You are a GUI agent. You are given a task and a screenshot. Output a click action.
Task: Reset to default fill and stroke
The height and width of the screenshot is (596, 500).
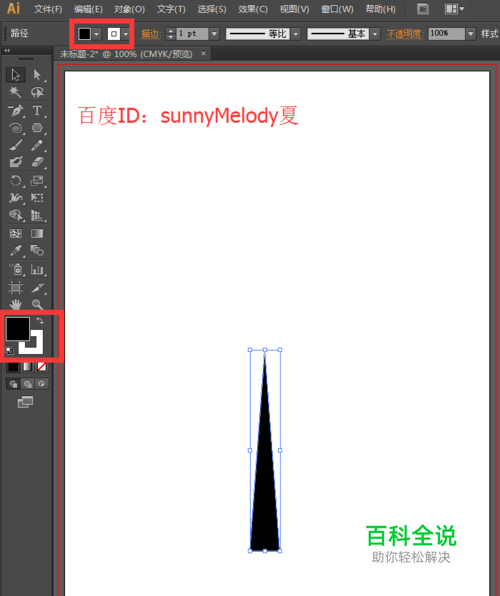pos(10,350)
